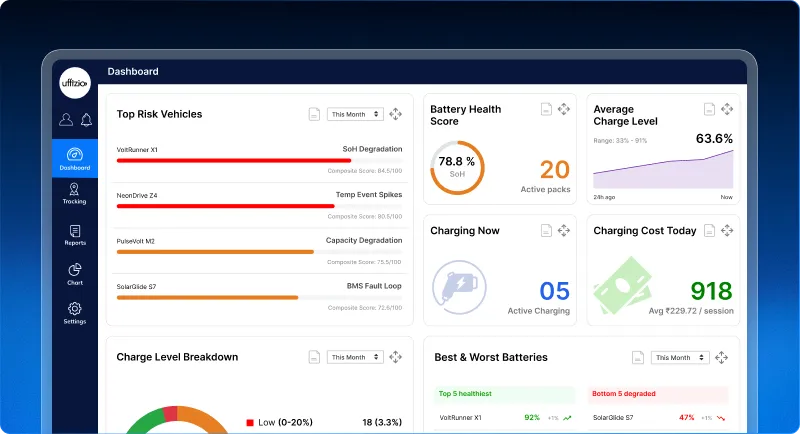
Task: Click the SoH Degradation label
Action: 372,149
